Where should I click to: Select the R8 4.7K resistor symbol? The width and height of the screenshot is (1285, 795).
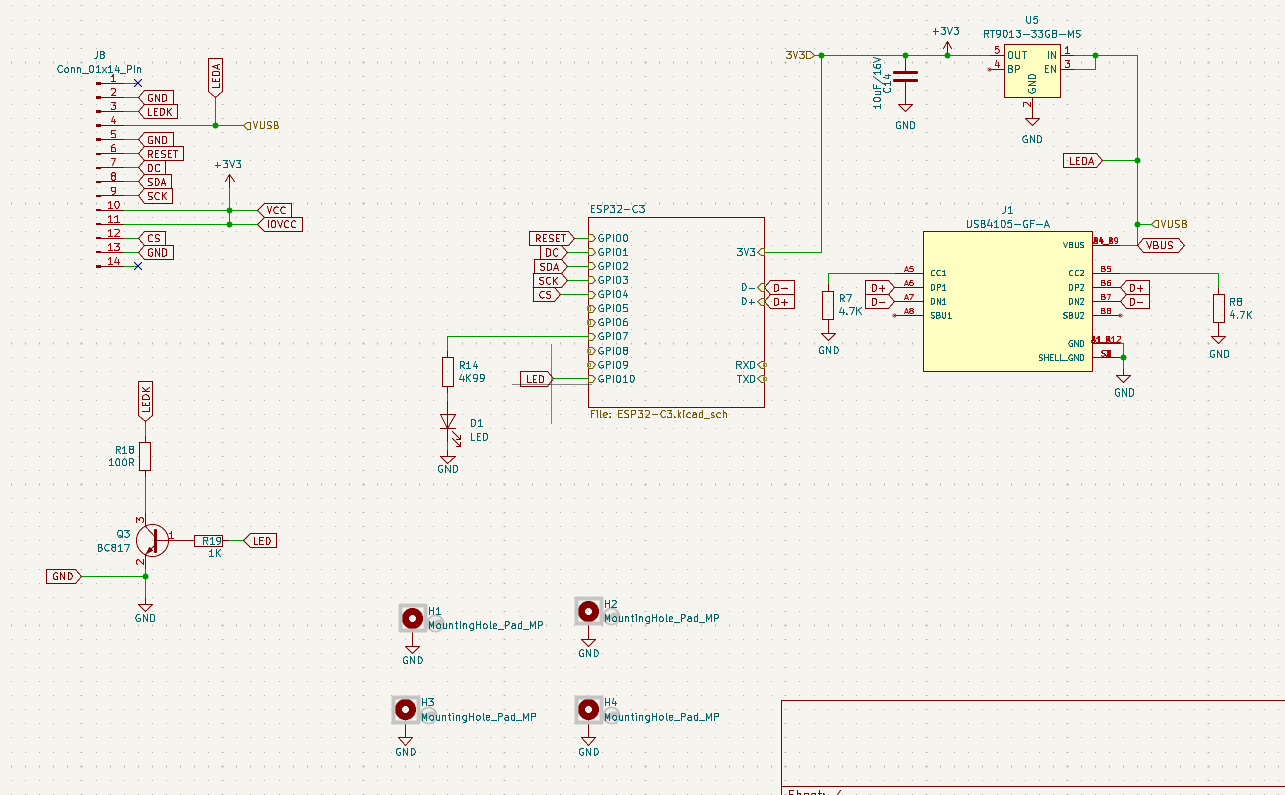coord(1219,308)
